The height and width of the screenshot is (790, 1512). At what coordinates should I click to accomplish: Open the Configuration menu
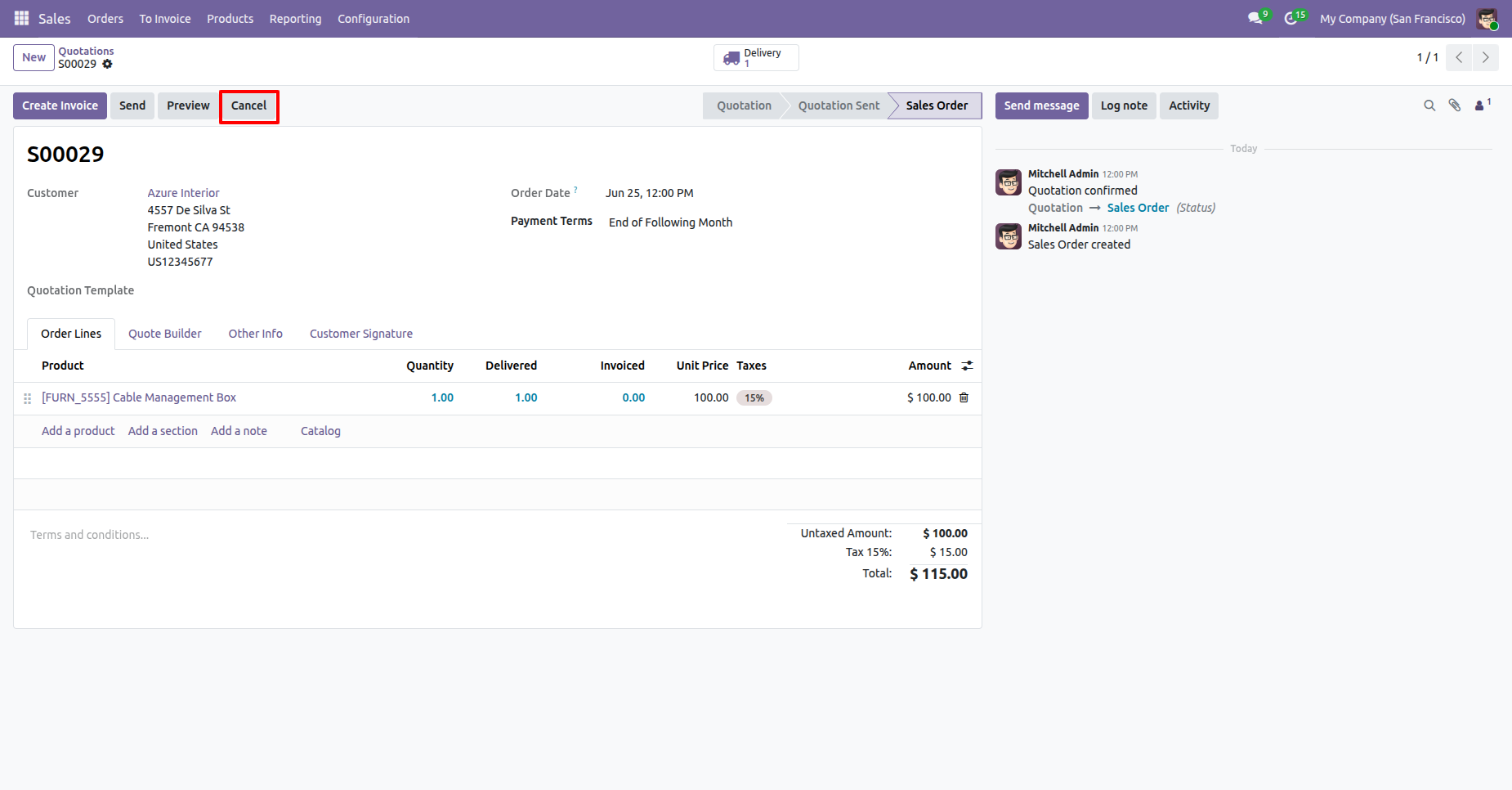click(x=374, y=18)
